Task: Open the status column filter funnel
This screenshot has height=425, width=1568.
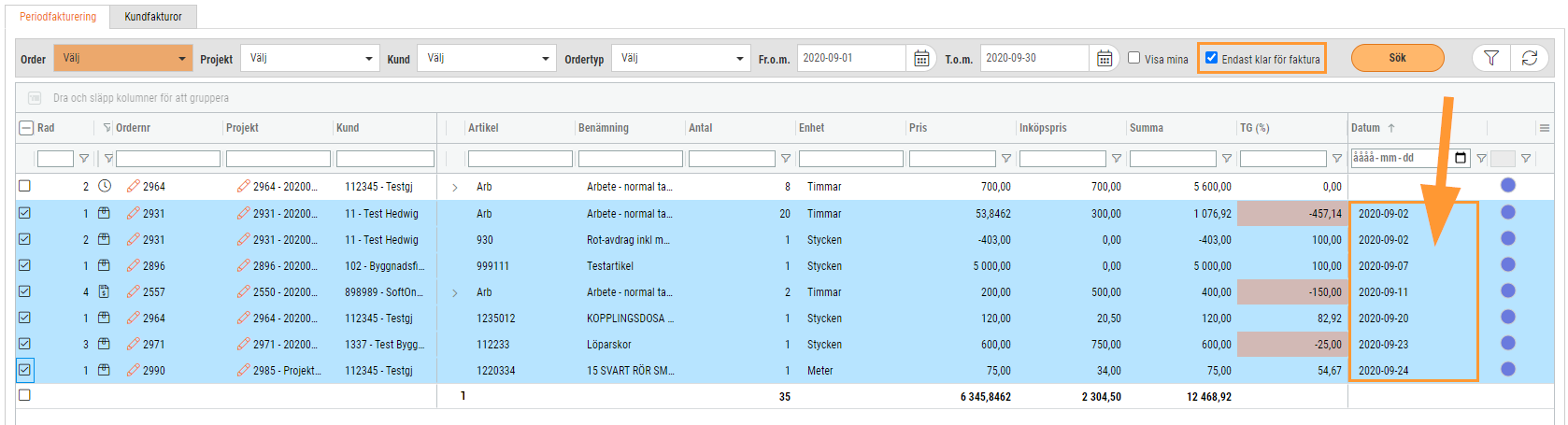Action: [1526, 159]
